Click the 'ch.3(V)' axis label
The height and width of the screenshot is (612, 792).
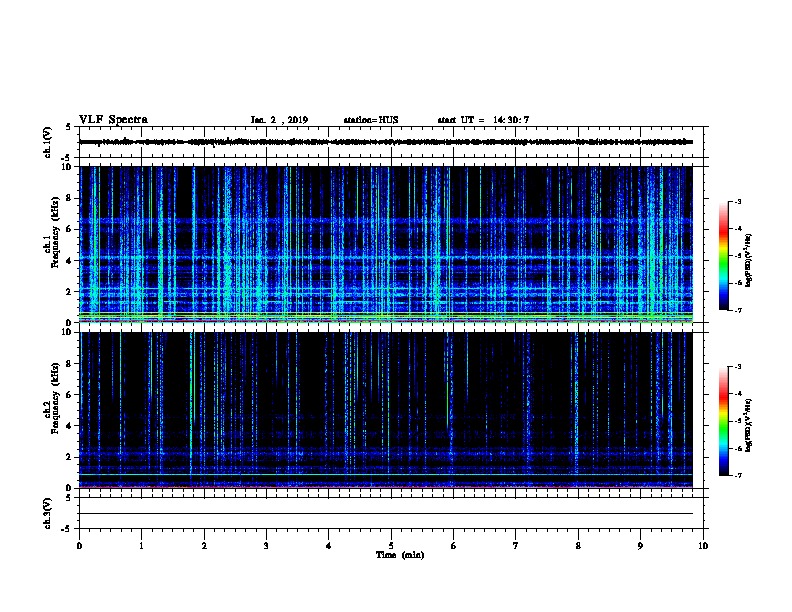(x=47, y=513)
